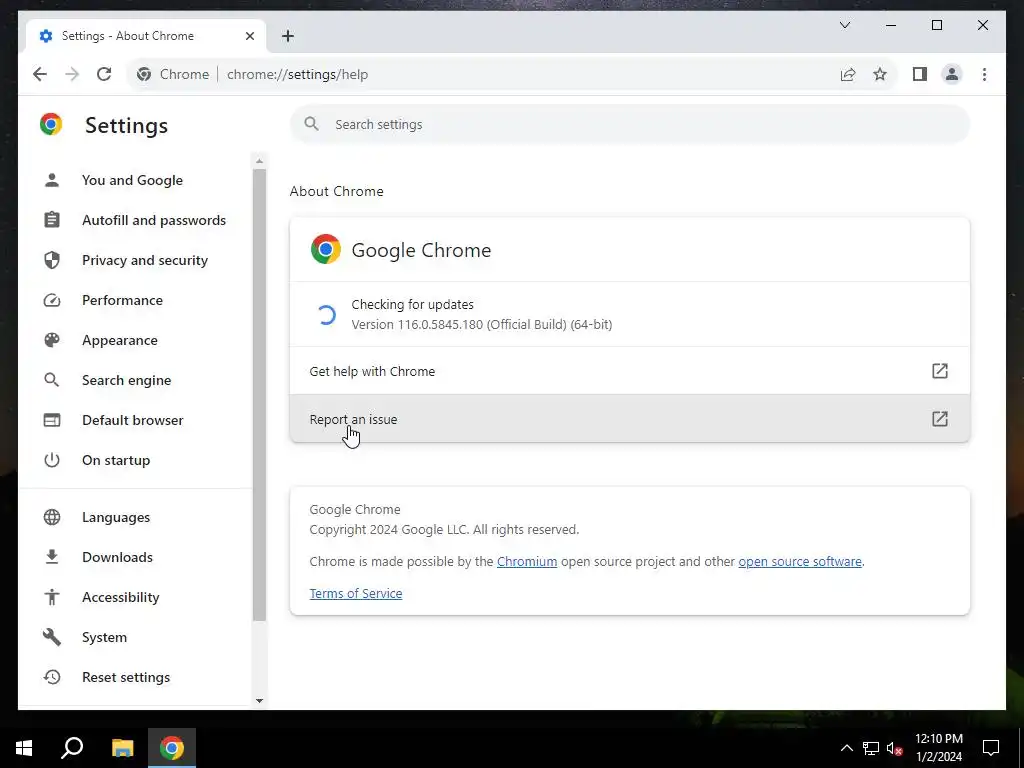Click the muted volume tray icon
The width and height of the screenshot is (1024, 768).
(894, 748)
